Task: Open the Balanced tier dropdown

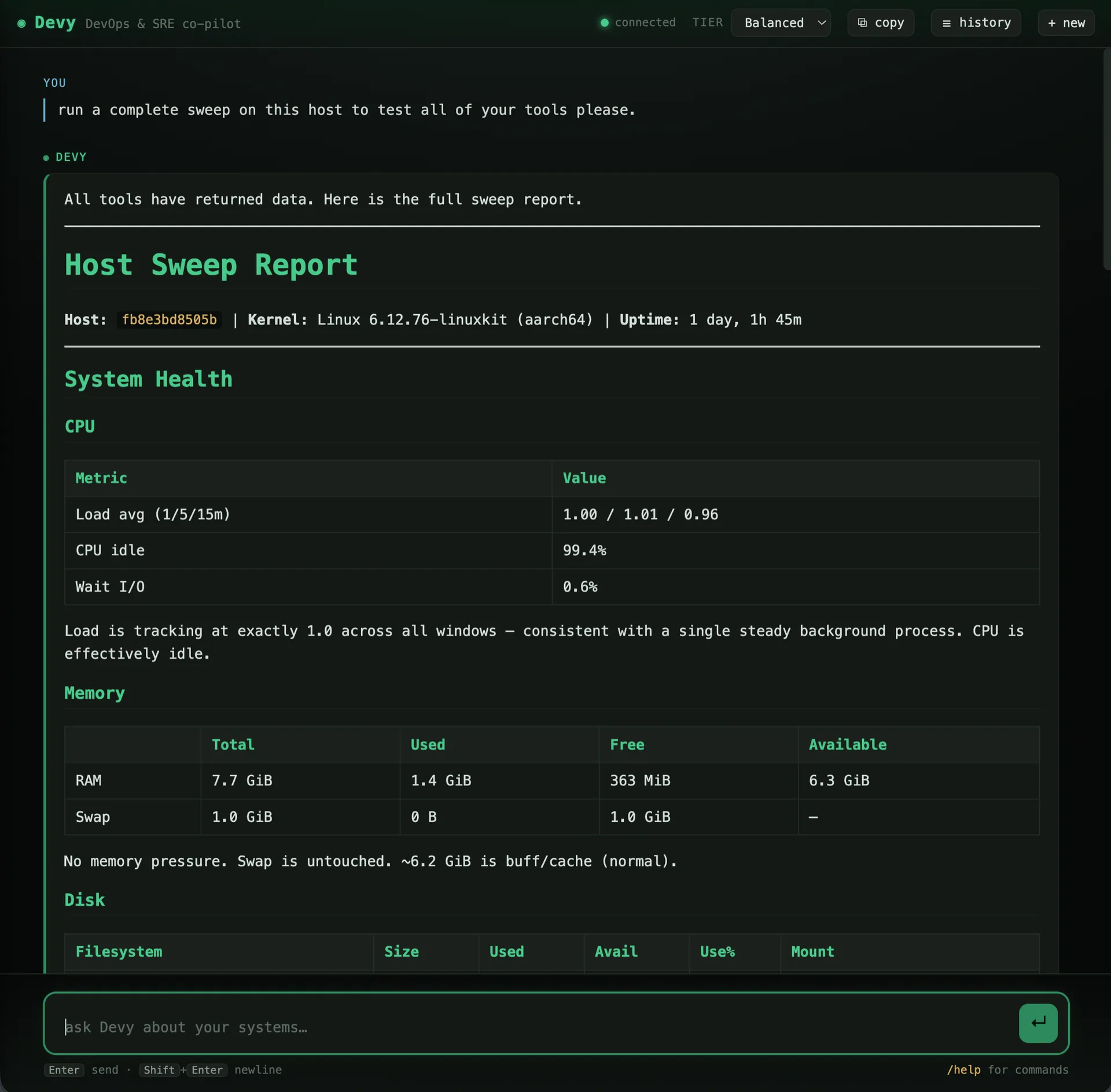Action: point(780,23)
